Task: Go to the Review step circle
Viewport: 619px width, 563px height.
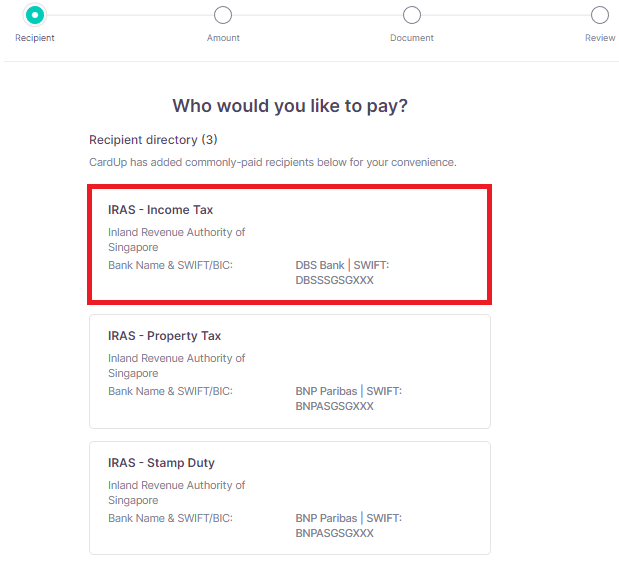Action: coord(599,15)
